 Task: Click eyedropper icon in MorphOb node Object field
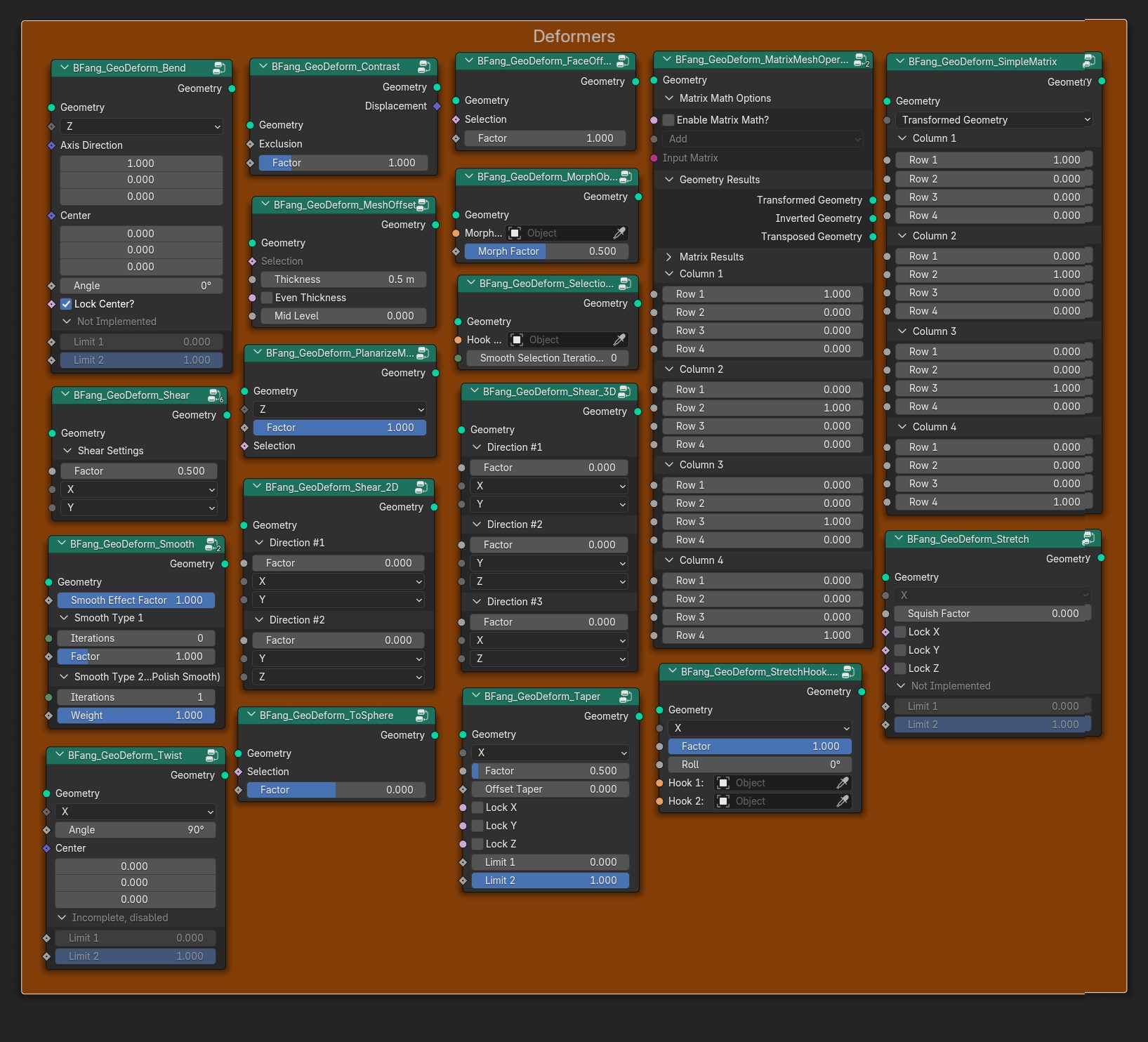tap(619, 233)
